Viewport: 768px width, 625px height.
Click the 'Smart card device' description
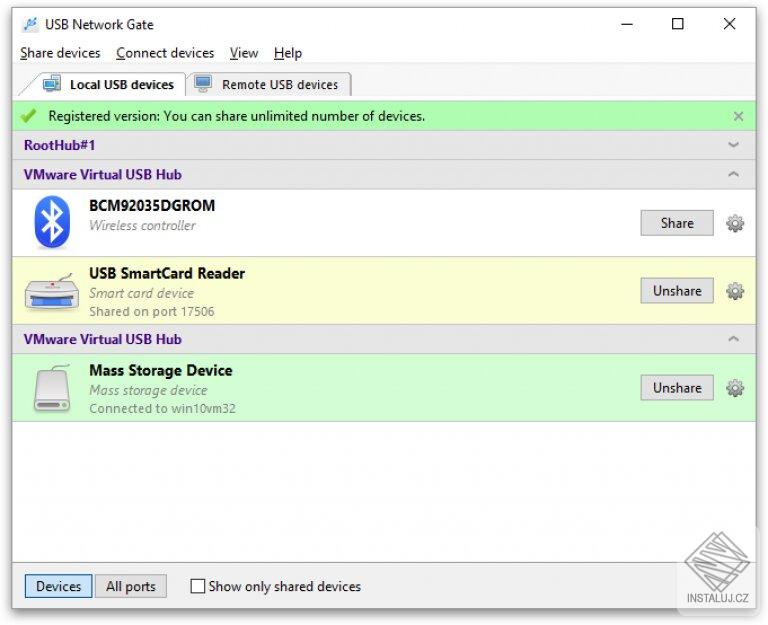point(142,293)
